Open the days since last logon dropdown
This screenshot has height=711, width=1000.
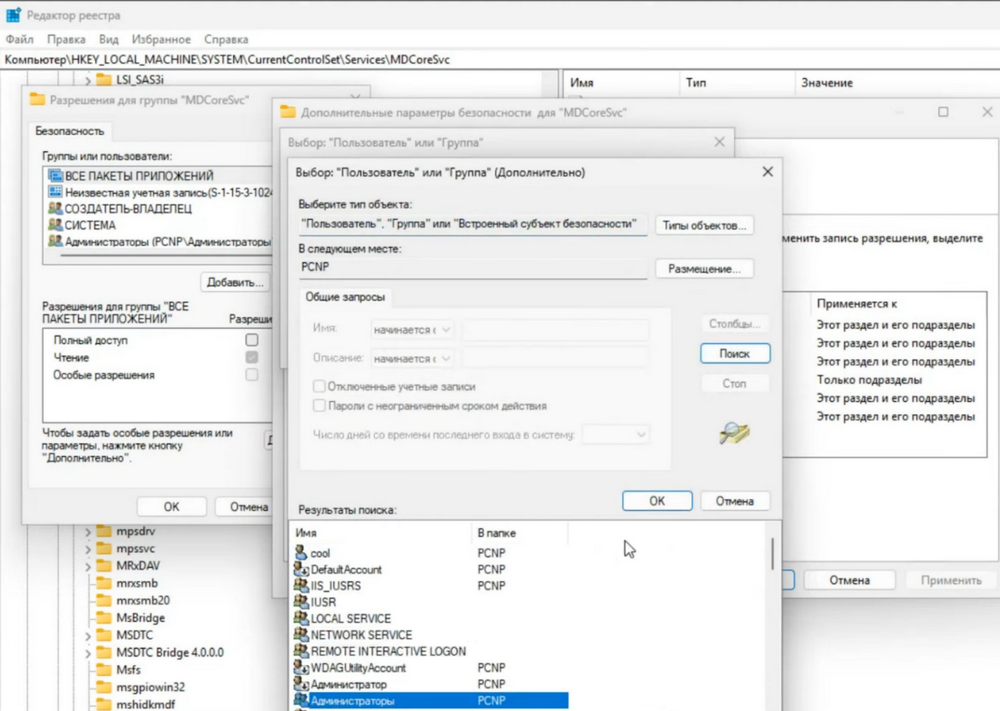[x=615, y=434]
